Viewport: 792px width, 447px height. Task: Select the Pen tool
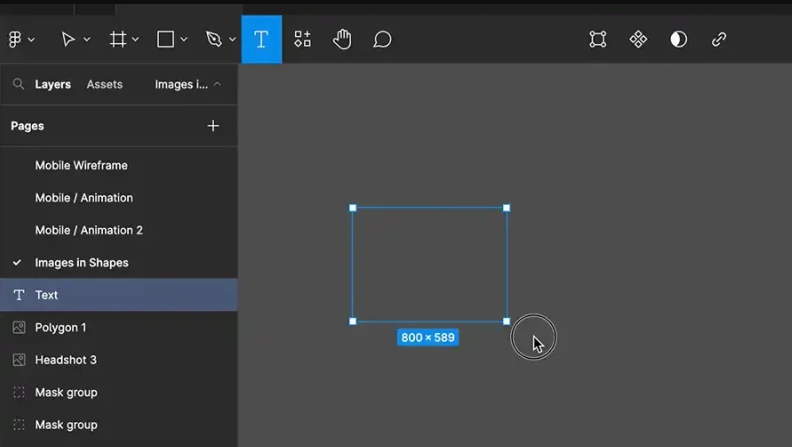tap(214, 39)
